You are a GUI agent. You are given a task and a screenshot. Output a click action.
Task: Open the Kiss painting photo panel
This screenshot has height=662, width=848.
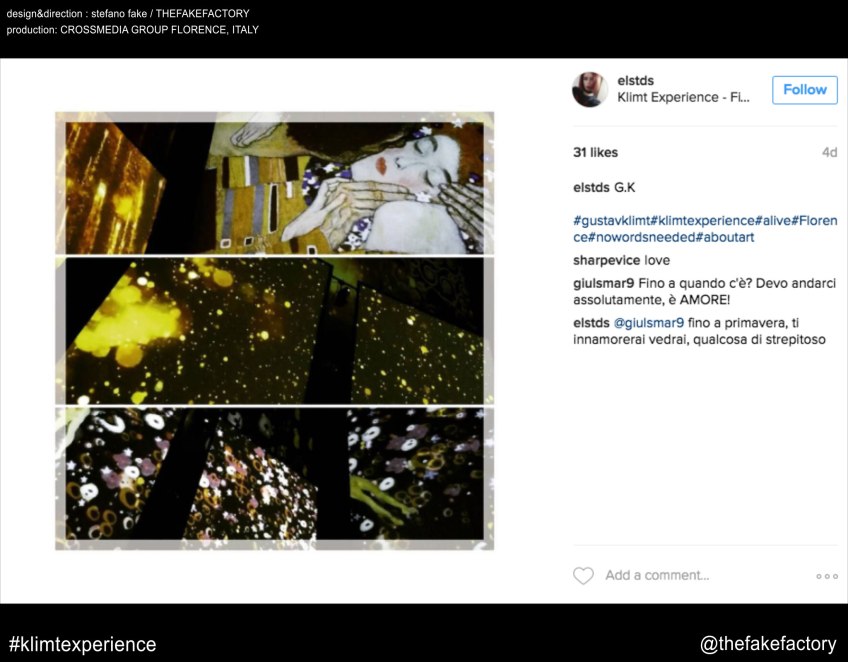(275, 188)
